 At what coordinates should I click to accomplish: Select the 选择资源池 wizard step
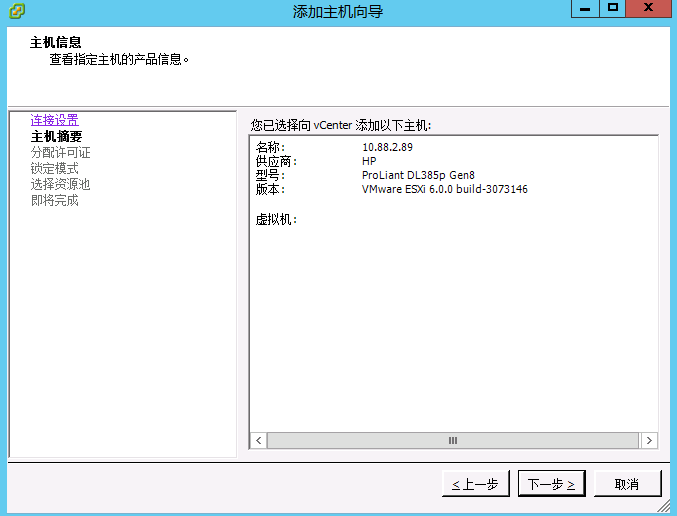coord(60,184)
